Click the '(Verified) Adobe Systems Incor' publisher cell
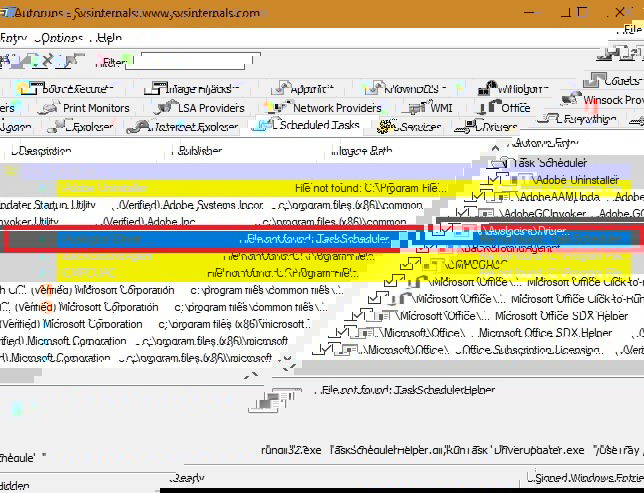 (x=190, y=205)
